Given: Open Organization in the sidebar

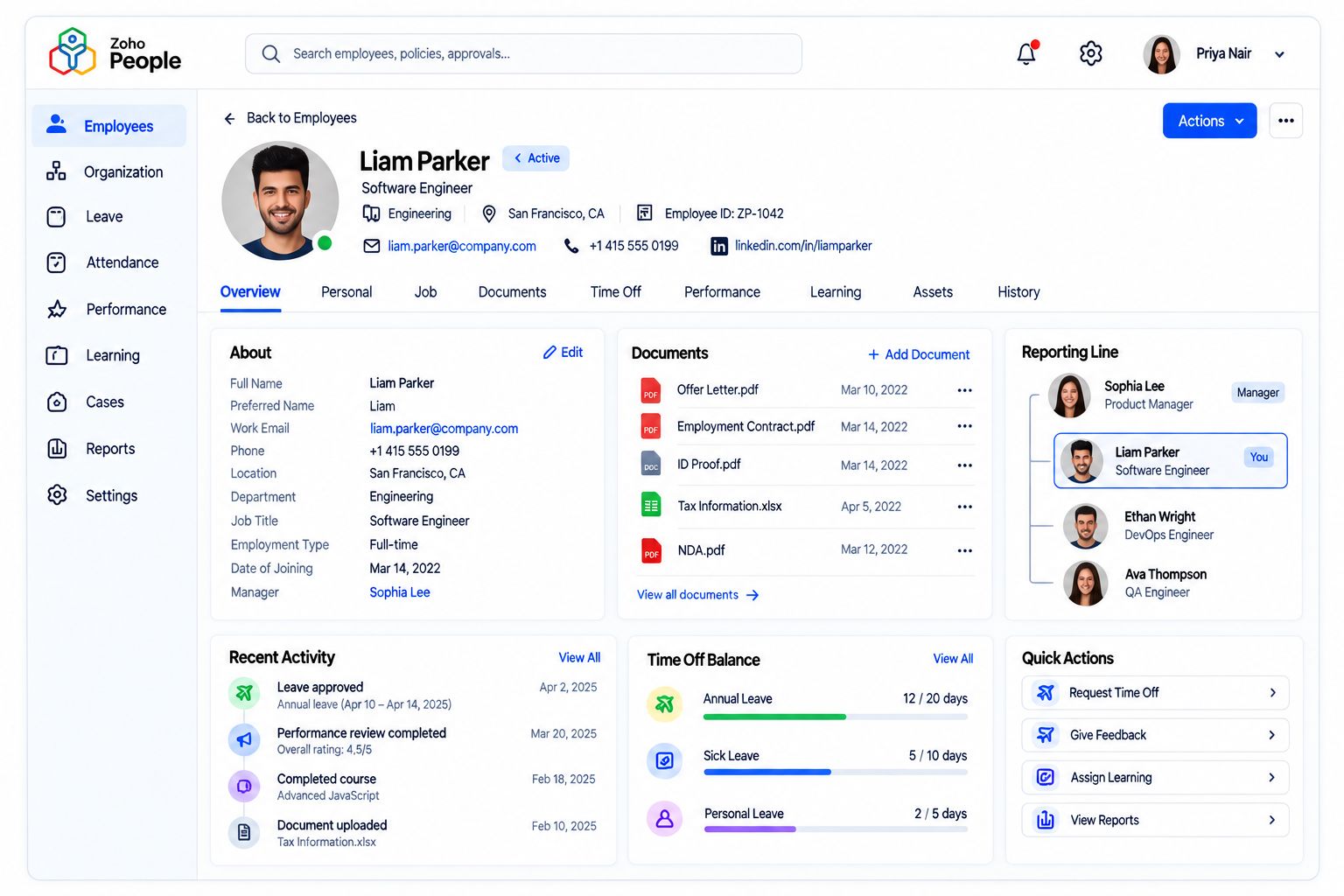Looking at the screenshot, I should click(x=109, y=171).
